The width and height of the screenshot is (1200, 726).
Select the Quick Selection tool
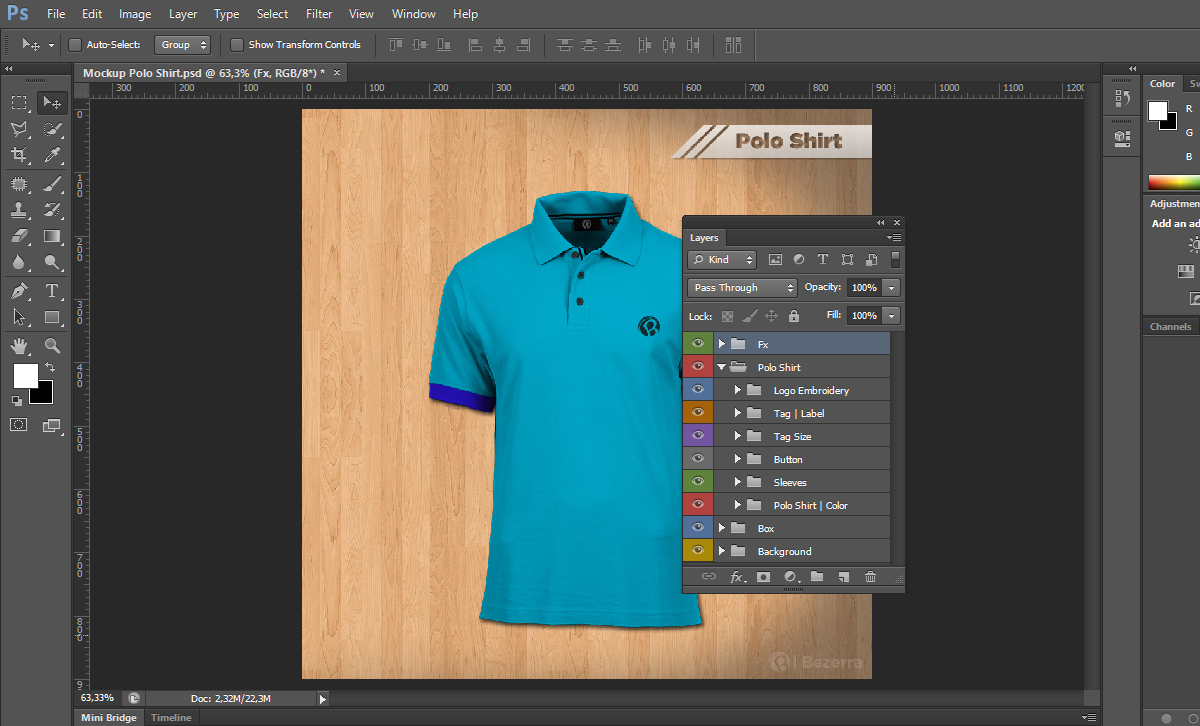(x=52, y=129)
